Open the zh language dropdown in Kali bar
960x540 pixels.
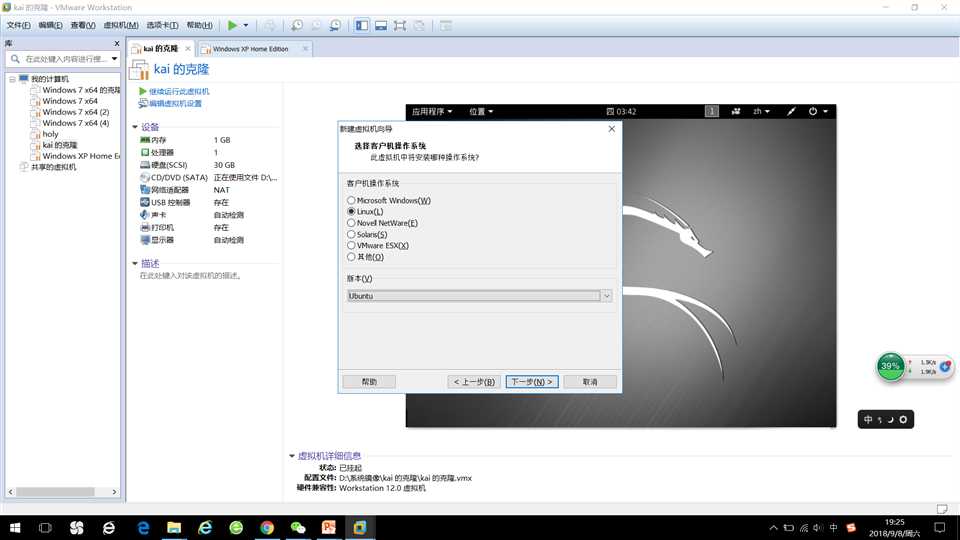point(761,111)
